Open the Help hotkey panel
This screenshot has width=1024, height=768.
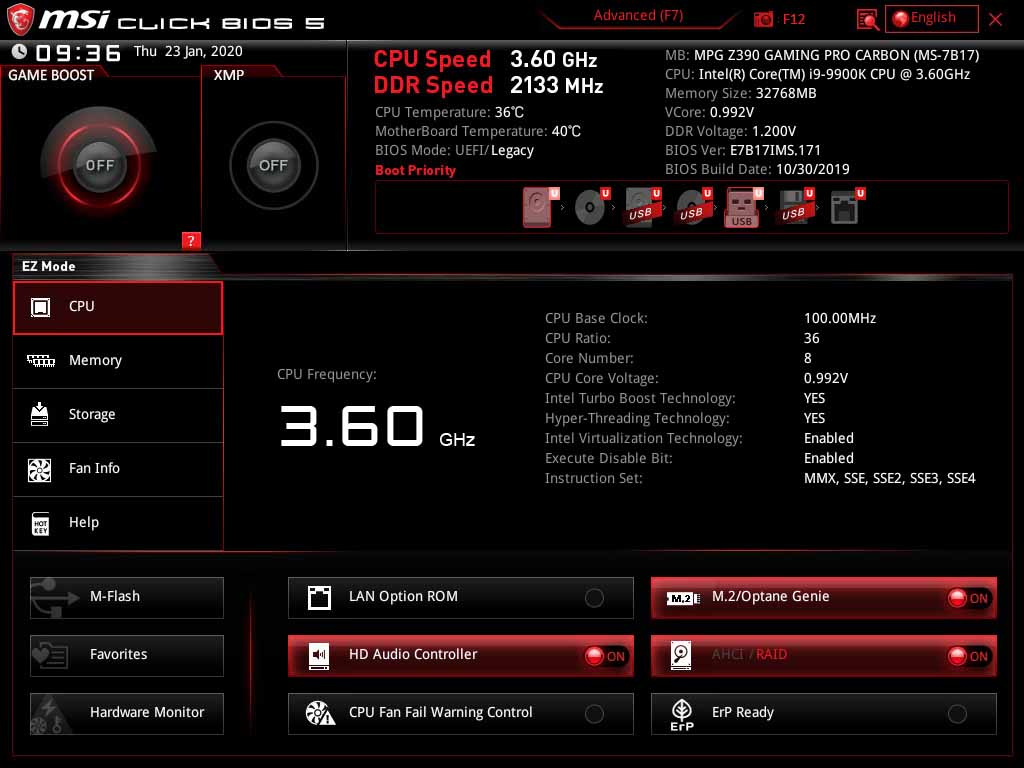point(118,522)
